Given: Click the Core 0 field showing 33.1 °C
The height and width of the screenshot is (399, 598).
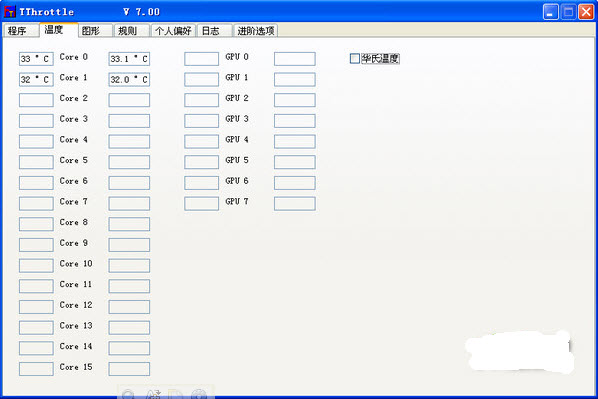Looking at the screenshot, I should click(x=129, y=59).
